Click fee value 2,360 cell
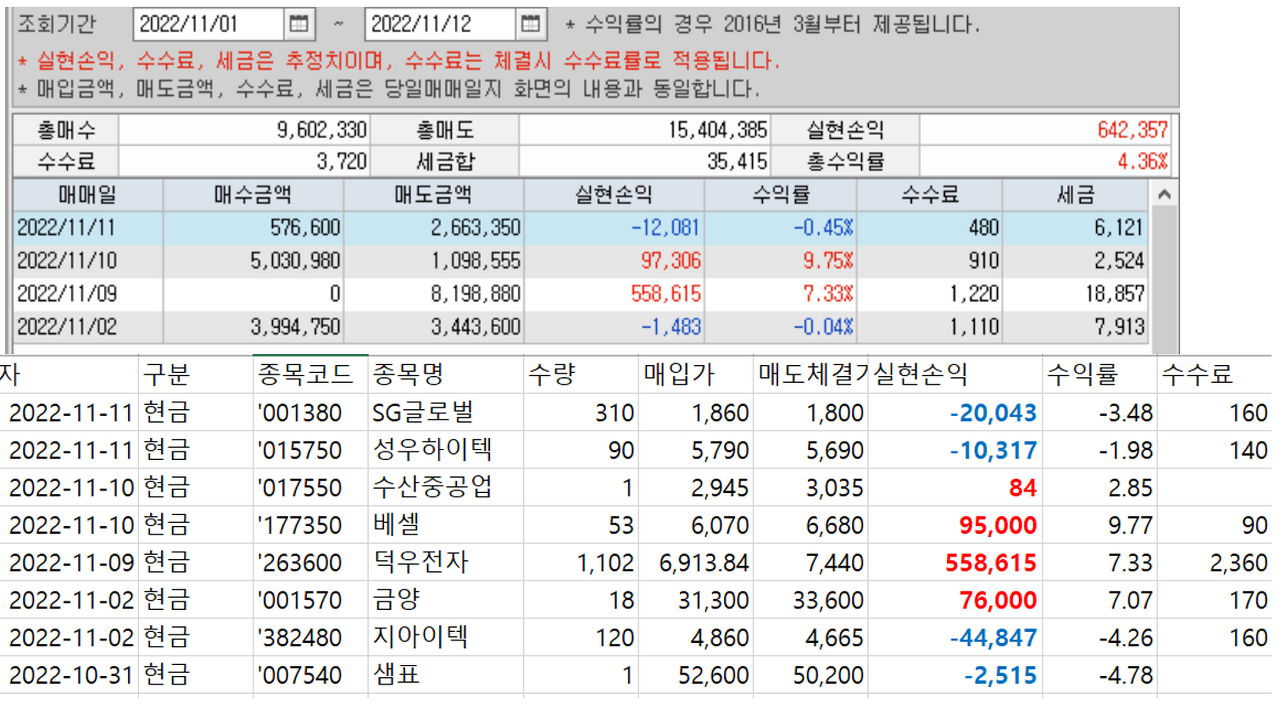The width and height of the screenshot is (1280, 704). [1214, 563]
